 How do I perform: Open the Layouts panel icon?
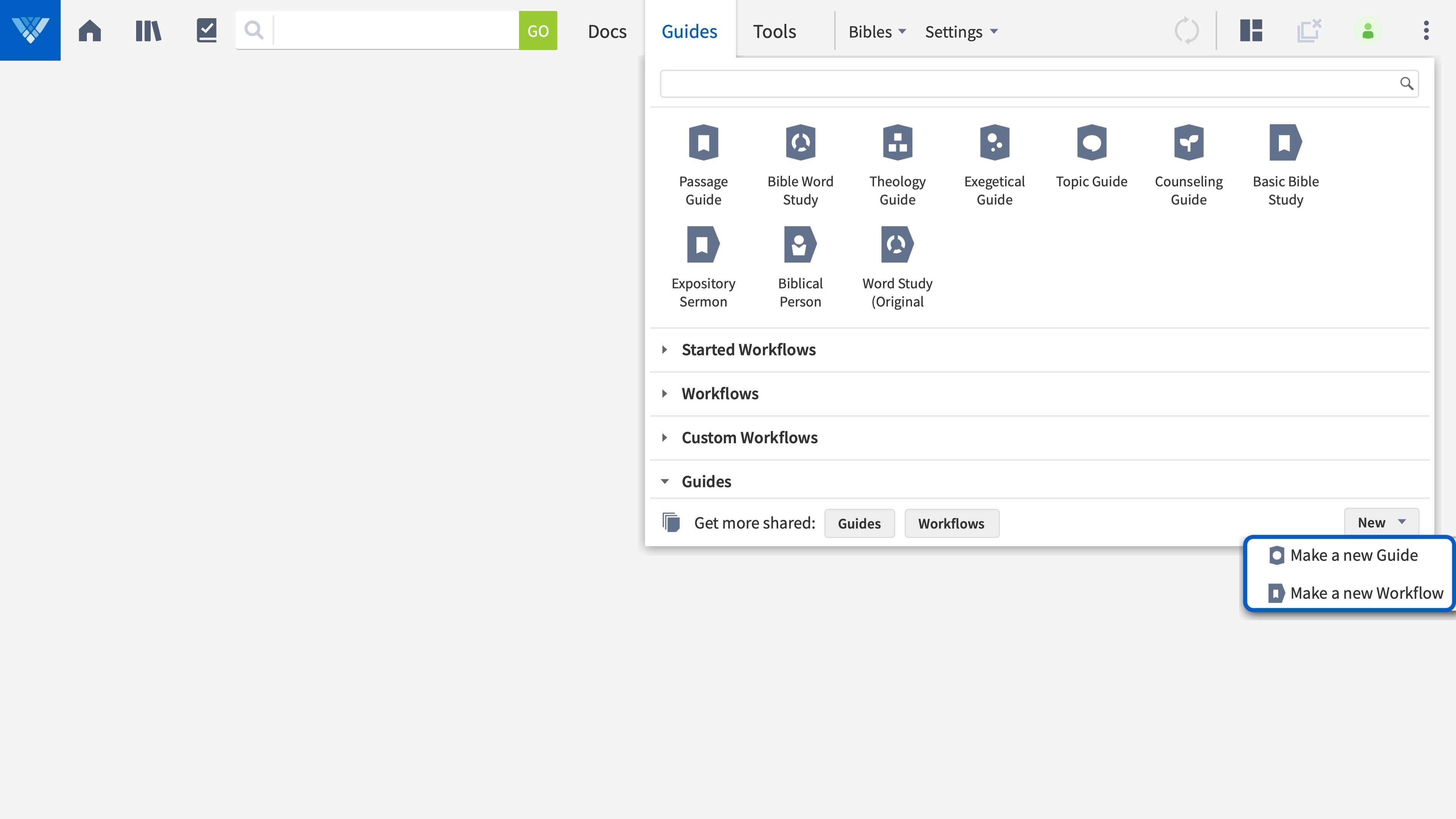(x=1251, y=30)
